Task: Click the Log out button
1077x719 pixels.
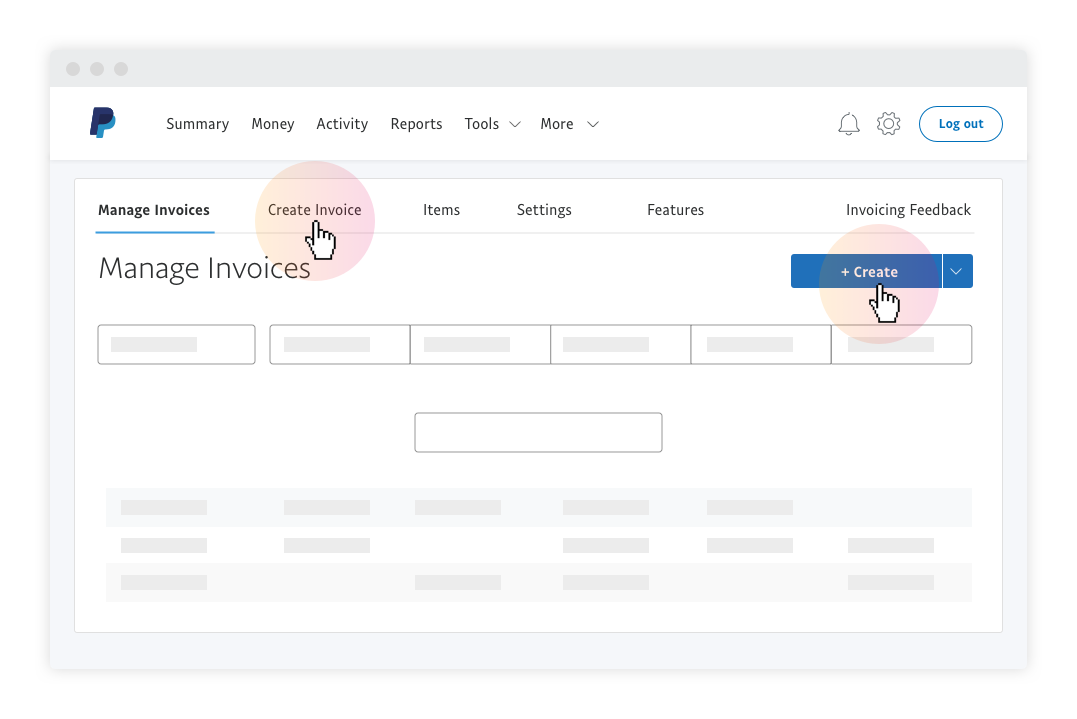Action: [x=960, y=124]
